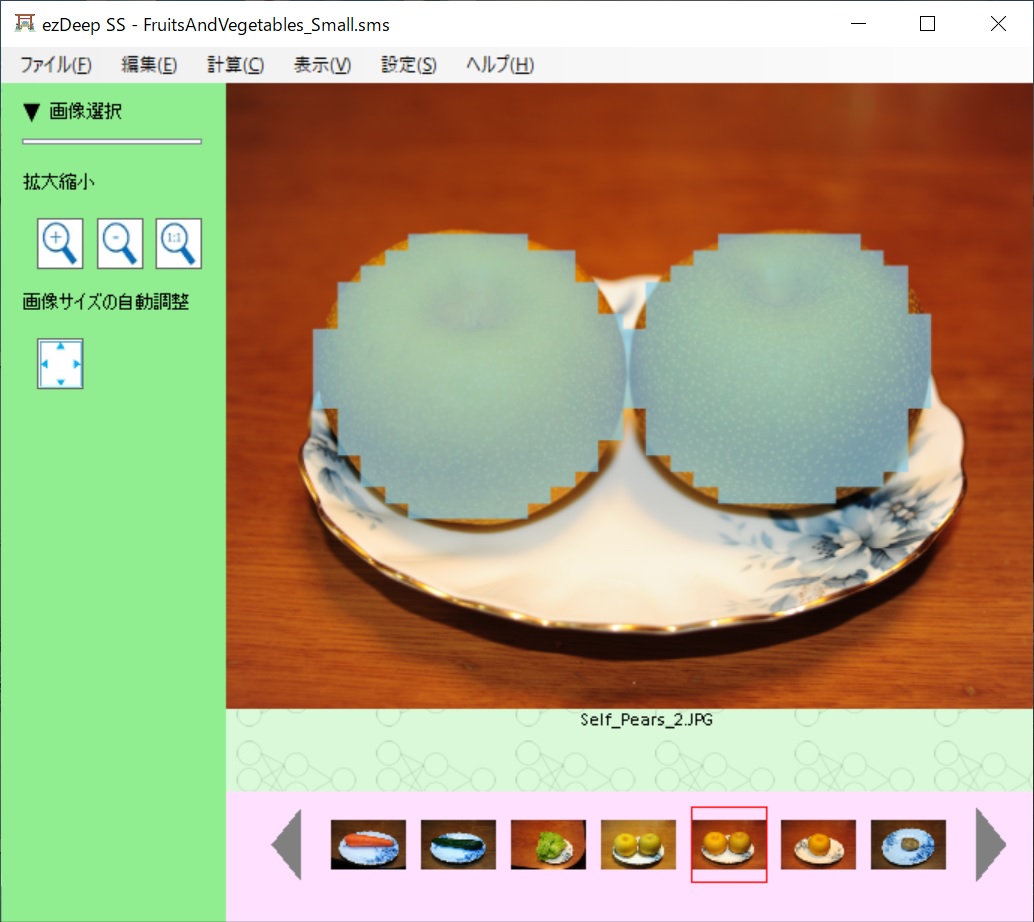
Task: Collapse the 画像選択 panel triangle
Action: 32,112
